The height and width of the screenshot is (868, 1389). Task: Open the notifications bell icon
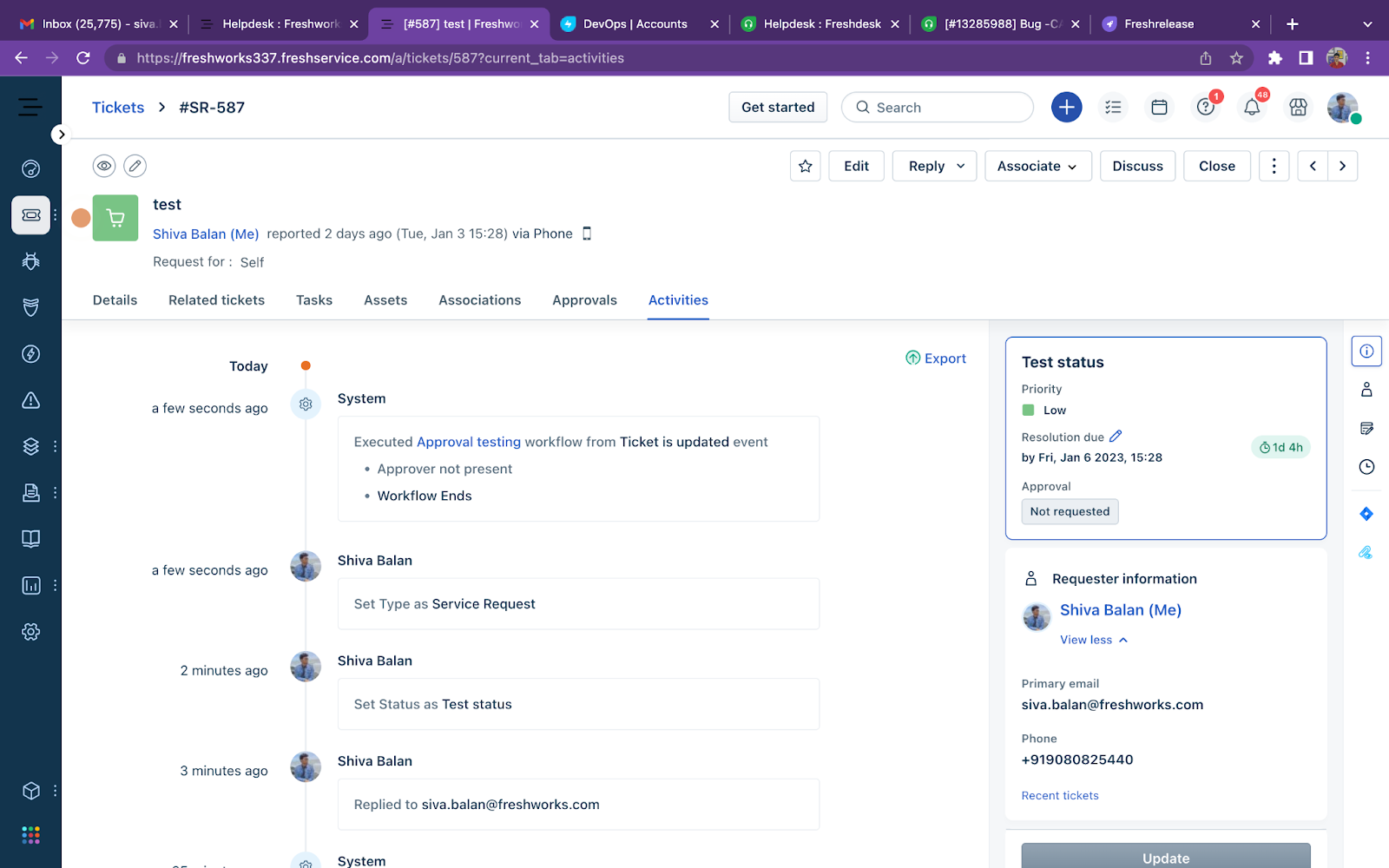click(x=1252, y=107)
